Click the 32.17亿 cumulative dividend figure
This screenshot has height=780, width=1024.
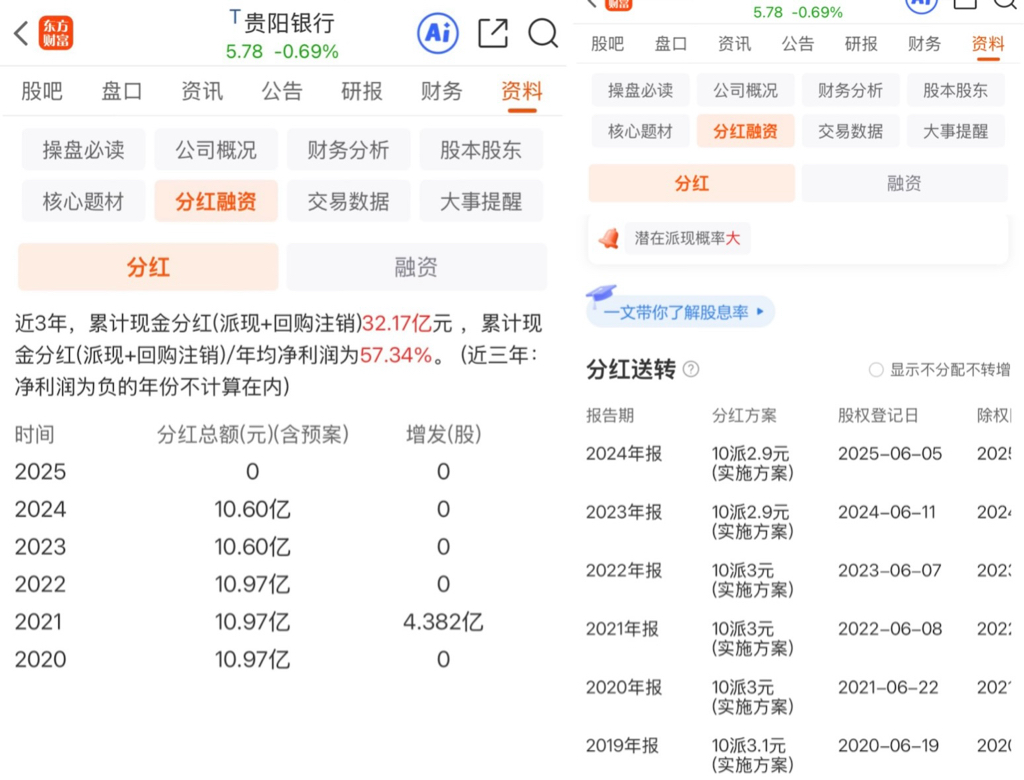click(x=397, y=323)
